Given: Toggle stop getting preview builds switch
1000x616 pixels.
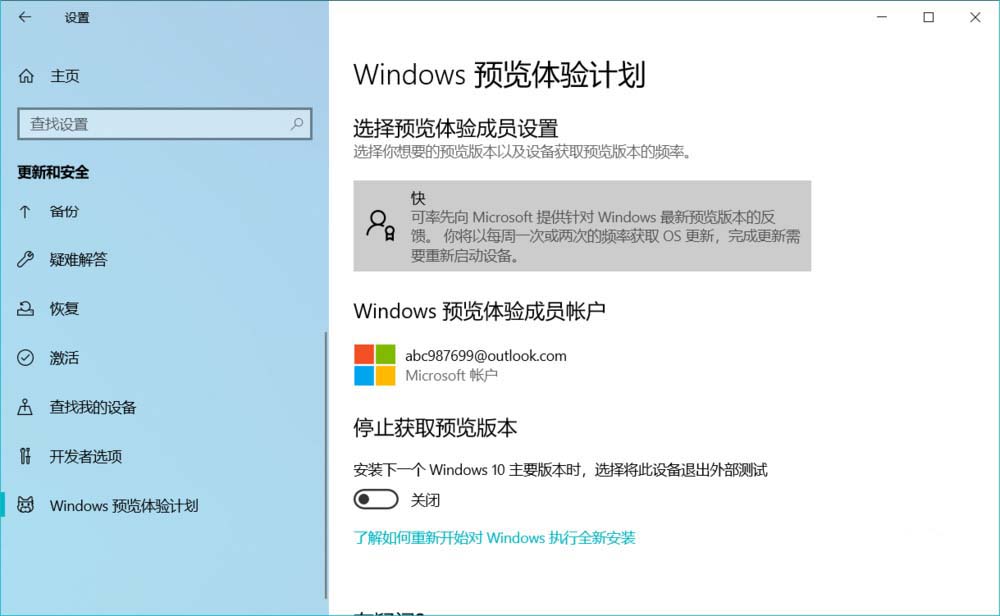Looking at the screenshot, I should click(x=376, y=499).
